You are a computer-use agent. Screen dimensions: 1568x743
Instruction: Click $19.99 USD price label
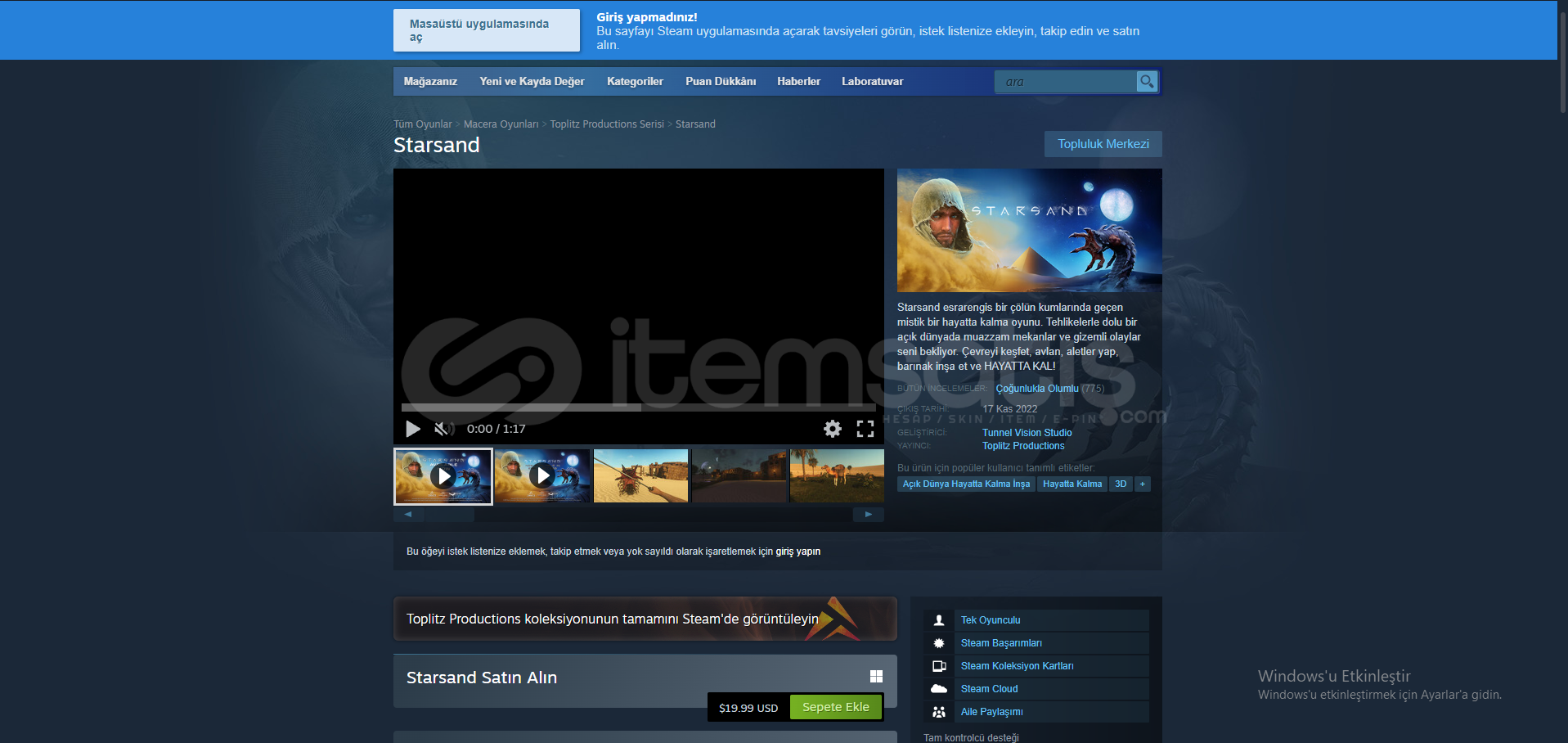748,708
